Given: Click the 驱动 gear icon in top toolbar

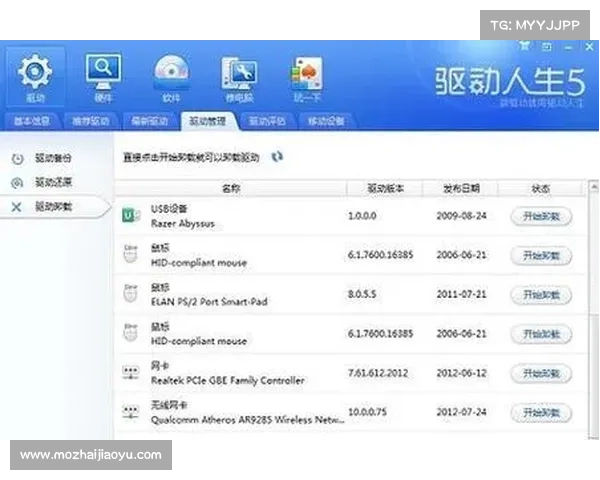Looking at the screenshot, I should (x=36, y=76).
